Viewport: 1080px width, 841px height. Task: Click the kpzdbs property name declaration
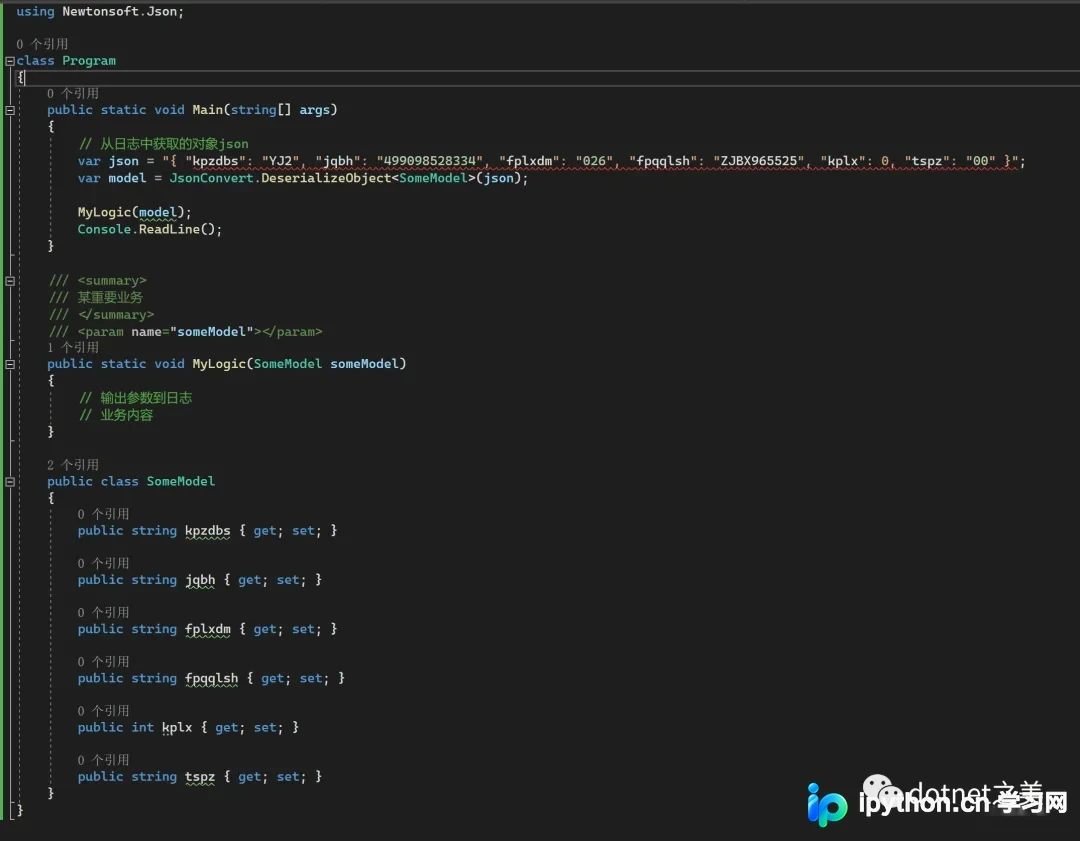click(x=207, y=531)
